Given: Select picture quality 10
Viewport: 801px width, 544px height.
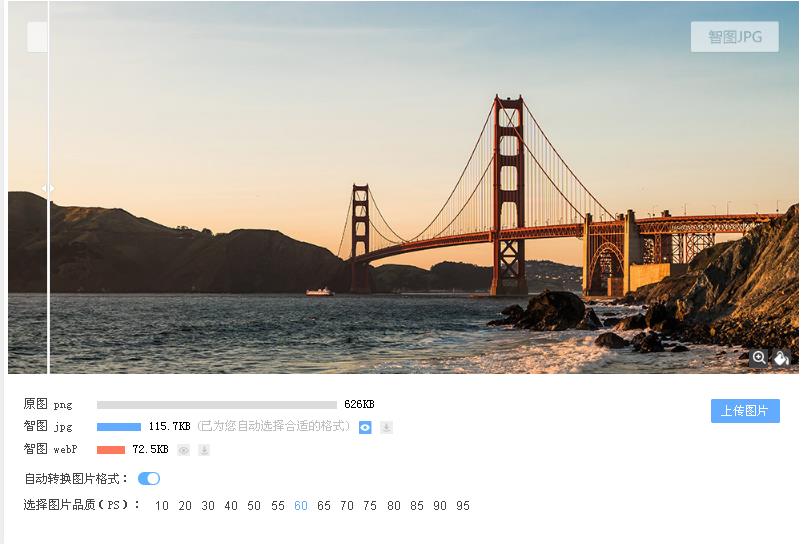Looking at the screenshot, I should tap(161, 506).
